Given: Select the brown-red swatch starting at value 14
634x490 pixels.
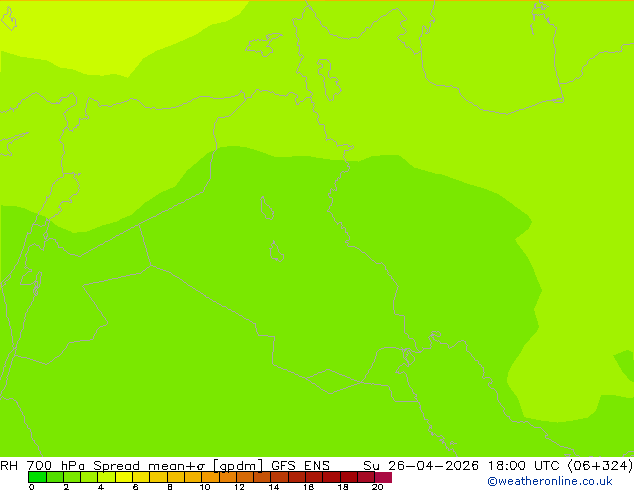Looking at the screenshot, I should [279, 477].
